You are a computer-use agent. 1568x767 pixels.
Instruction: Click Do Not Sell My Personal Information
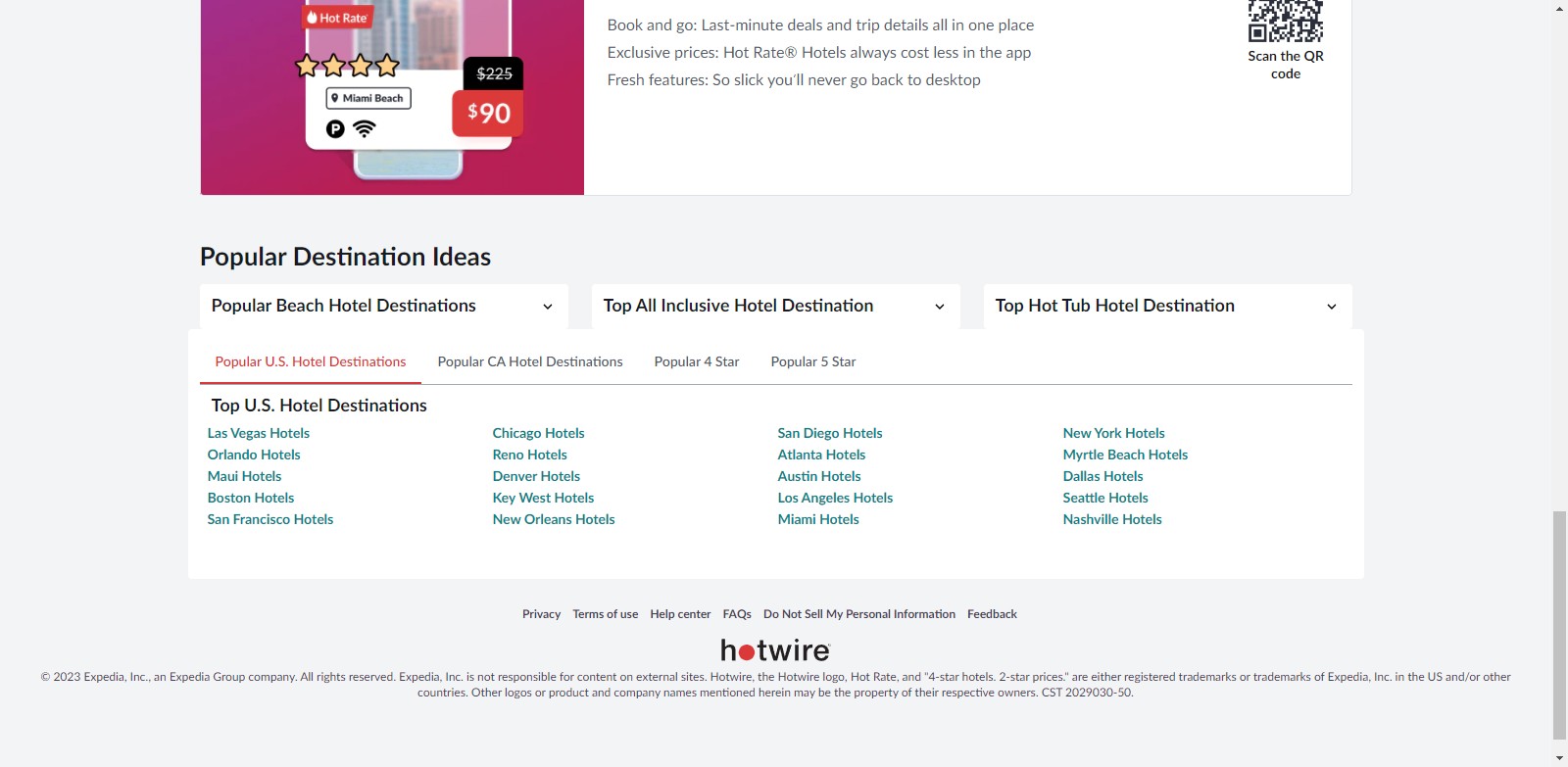coord(858,614)
